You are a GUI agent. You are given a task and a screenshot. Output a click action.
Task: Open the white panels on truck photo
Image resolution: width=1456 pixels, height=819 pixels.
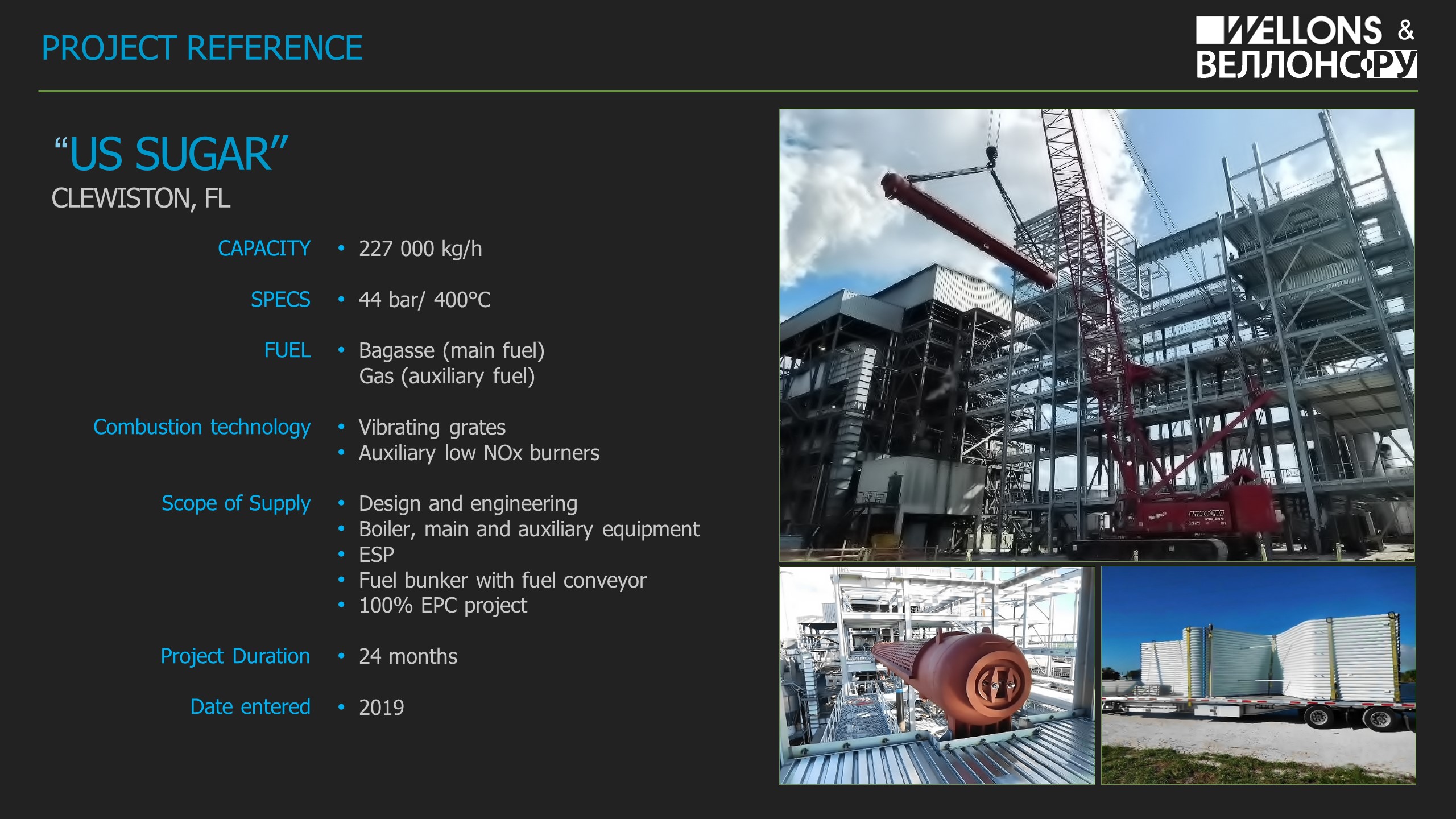1258,675
